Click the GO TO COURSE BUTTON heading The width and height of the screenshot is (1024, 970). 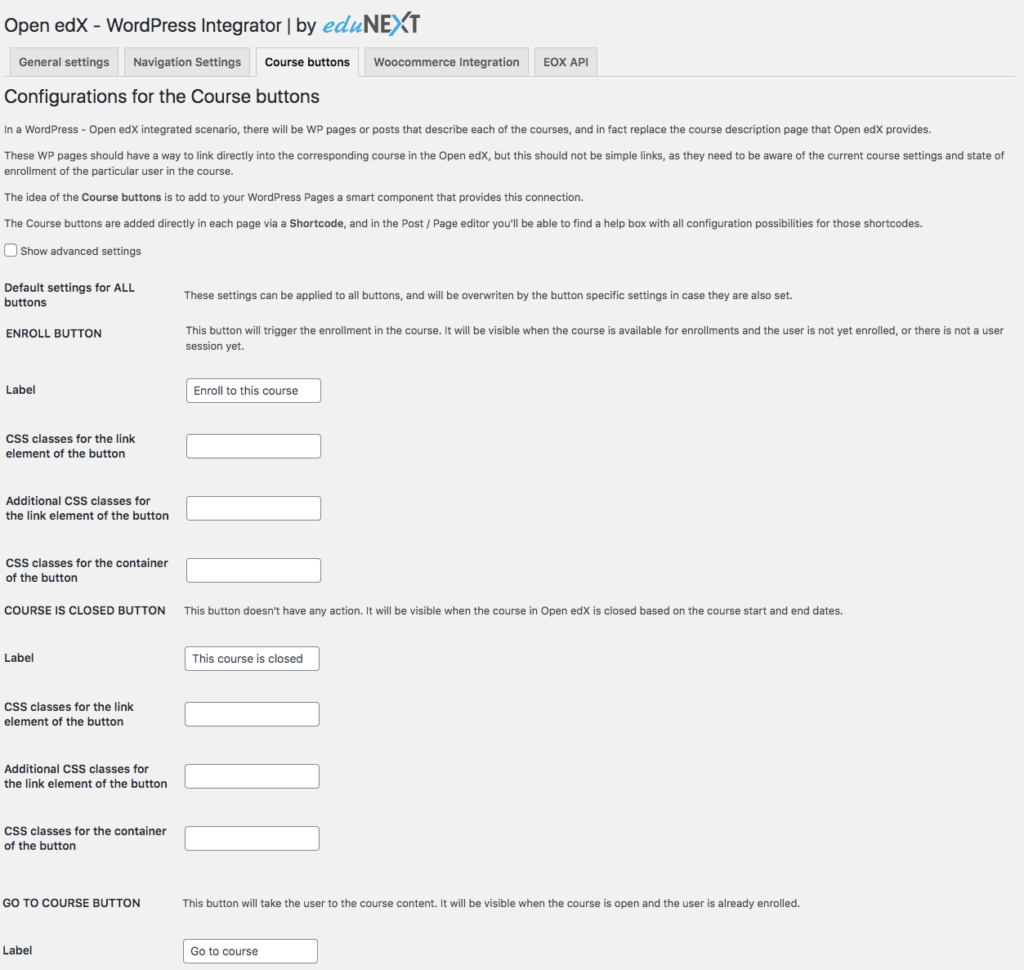72,902
